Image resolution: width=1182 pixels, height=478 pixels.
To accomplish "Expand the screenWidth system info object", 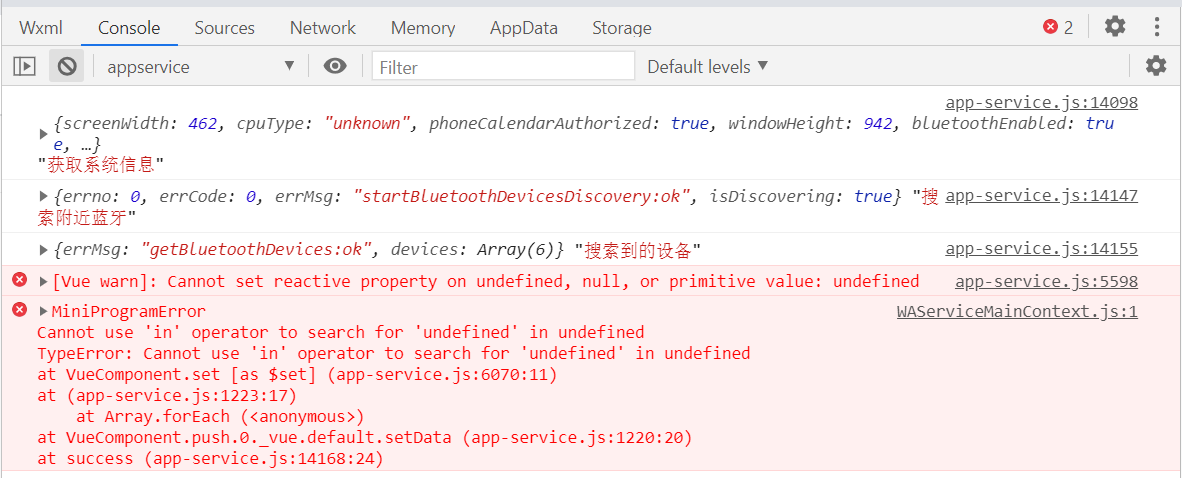I will point(44,134).
